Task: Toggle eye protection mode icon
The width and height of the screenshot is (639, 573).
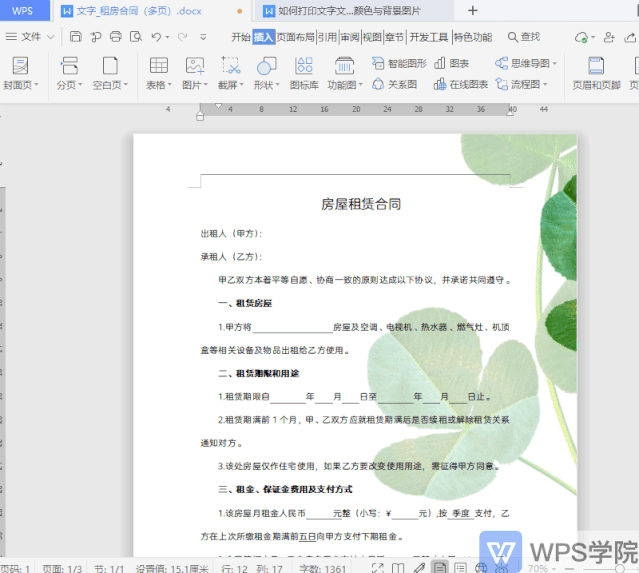Action: tap(501, 568)
